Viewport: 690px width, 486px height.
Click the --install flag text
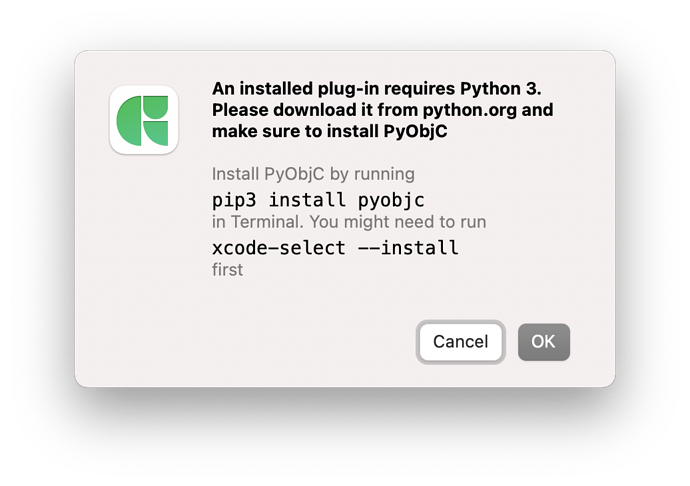(408, 248)
